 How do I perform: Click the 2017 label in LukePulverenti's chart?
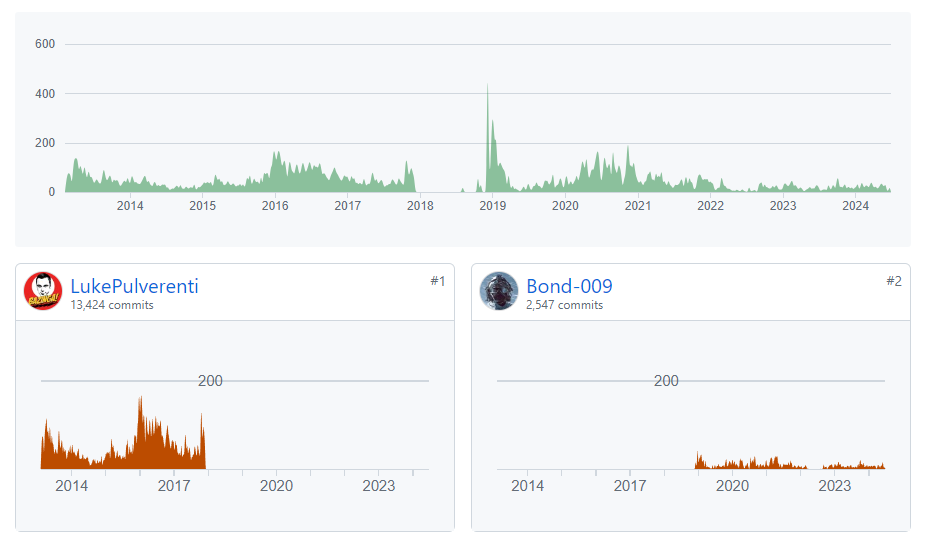174,486
